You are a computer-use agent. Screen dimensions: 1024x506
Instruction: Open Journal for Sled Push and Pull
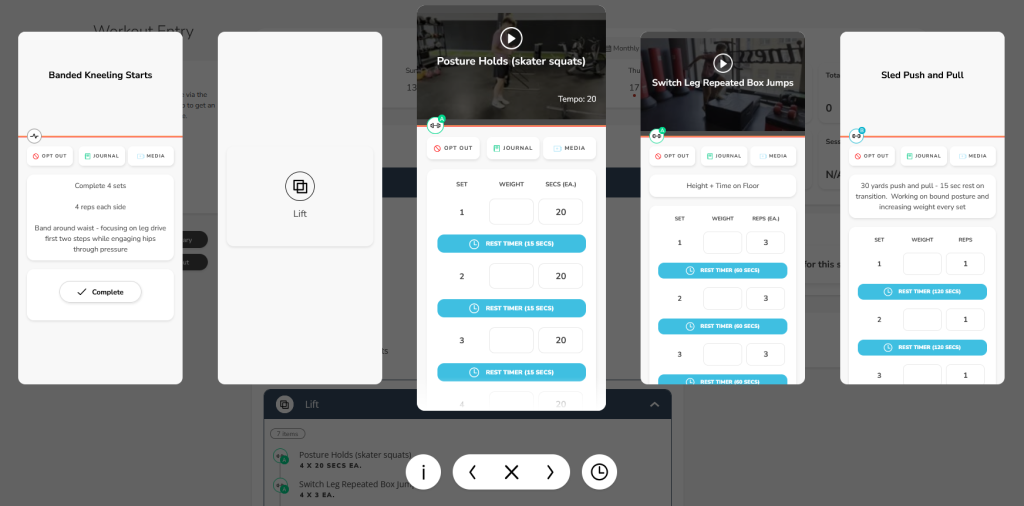pyautogui.click(x=923, y=156)
